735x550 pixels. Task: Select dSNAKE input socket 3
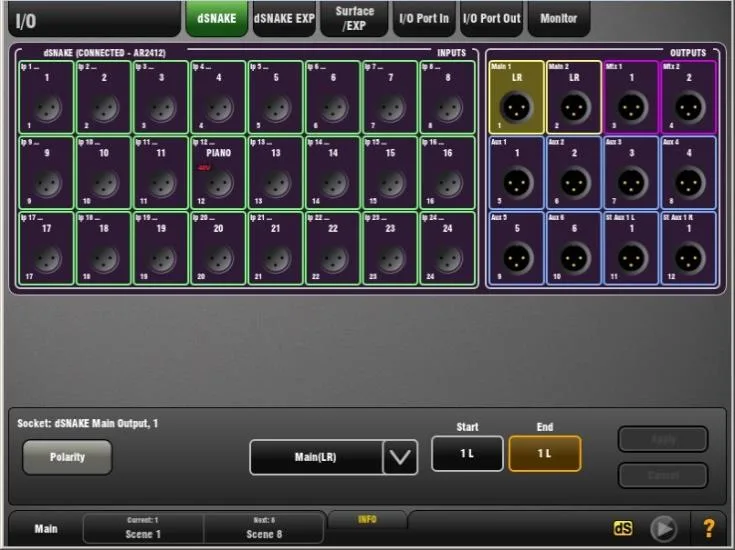(161, 98)
